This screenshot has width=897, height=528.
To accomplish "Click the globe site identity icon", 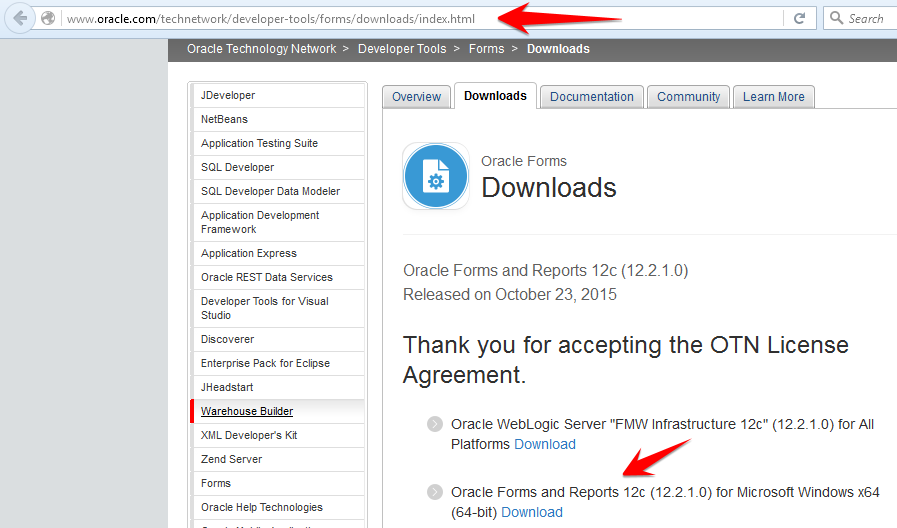I will pos(49,18).
